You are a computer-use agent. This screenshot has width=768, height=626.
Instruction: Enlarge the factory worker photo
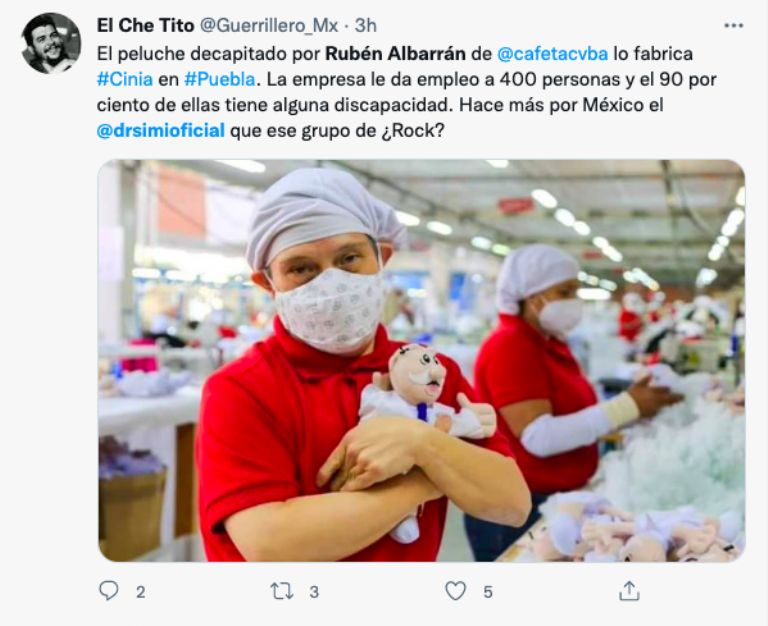pyautogui.click(x=421, y=360)
